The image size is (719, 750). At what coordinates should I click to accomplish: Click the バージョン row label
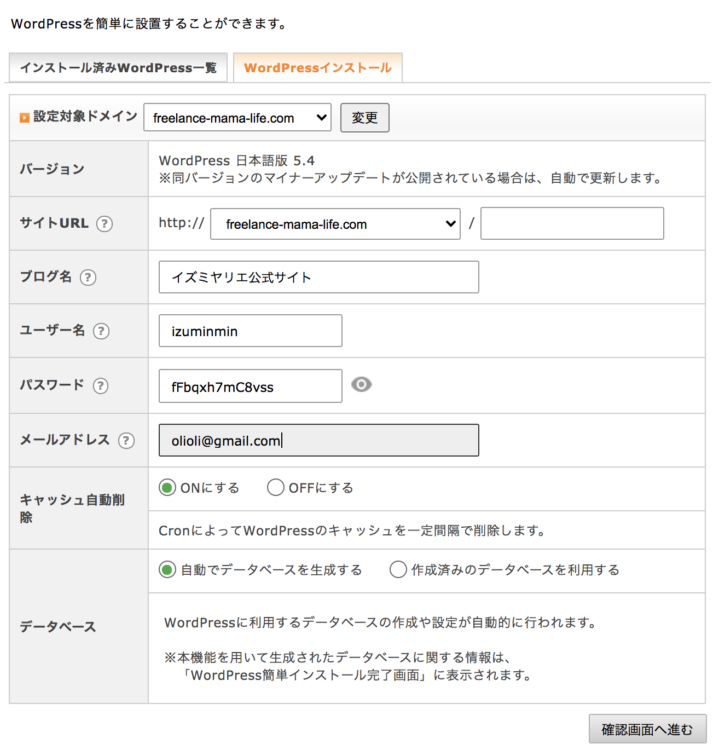click(52, 169)
